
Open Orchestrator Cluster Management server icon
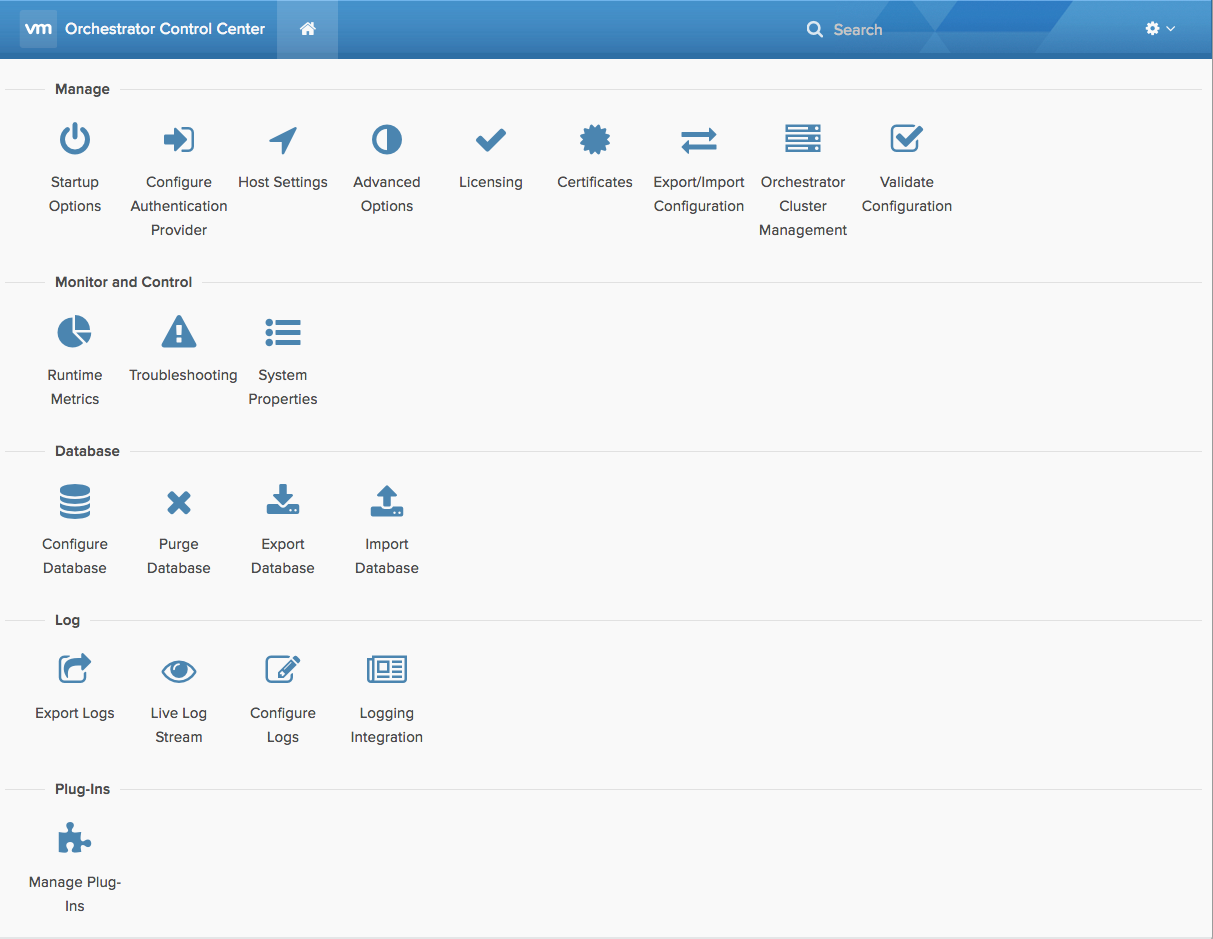coord(803,139)
